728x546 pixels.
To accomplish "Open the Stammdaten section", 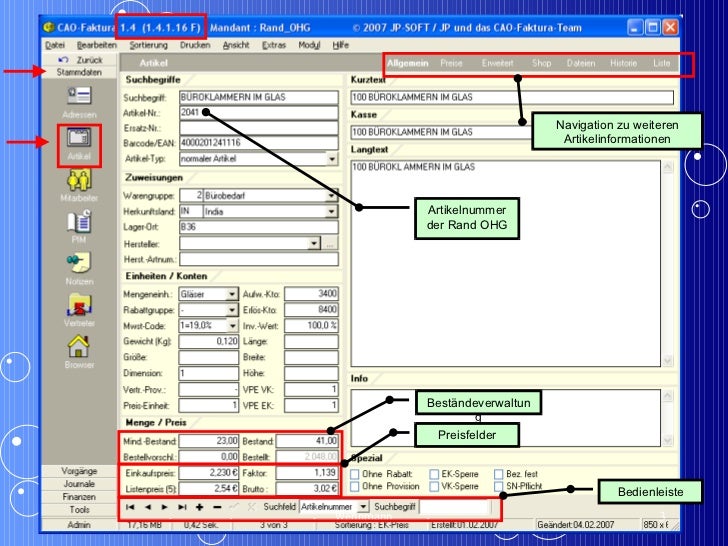I will click(79, 72).
